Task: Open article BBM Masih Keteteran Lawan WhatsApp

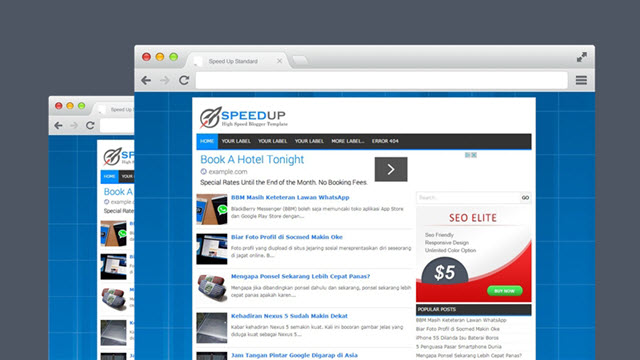Action: pyautogui.click(x=290, y=198)
